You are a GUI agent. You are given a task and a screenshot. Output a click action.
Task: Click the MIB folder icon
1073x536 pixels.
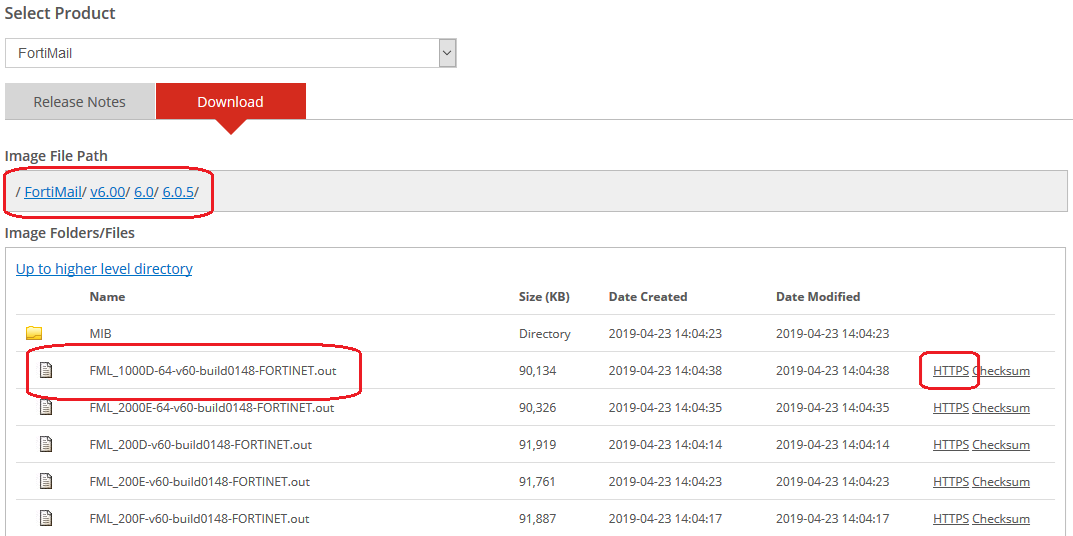[x=34, y=333]
